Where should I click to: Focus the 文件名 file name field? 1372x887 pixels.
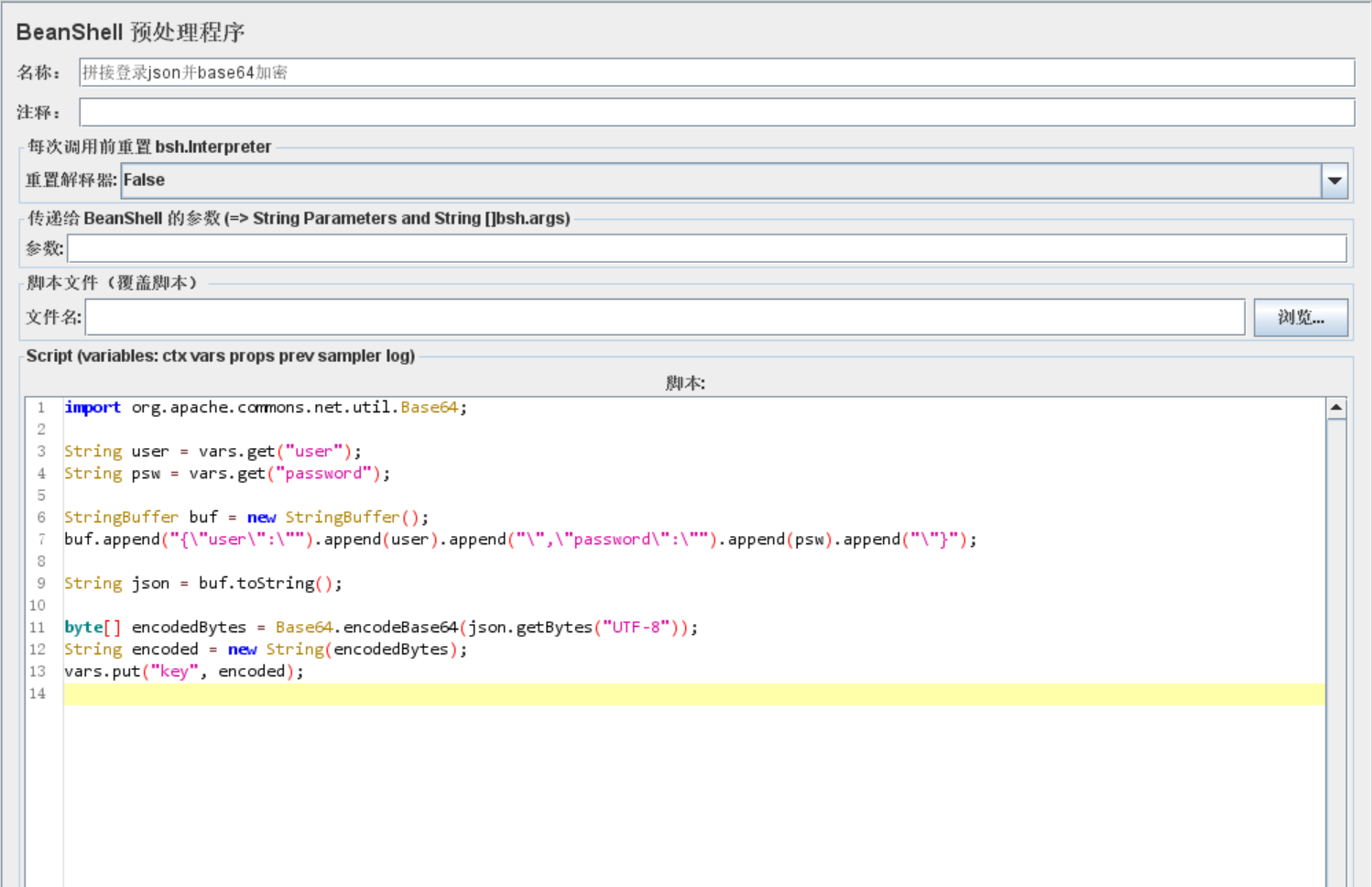(x=664, y=317)
